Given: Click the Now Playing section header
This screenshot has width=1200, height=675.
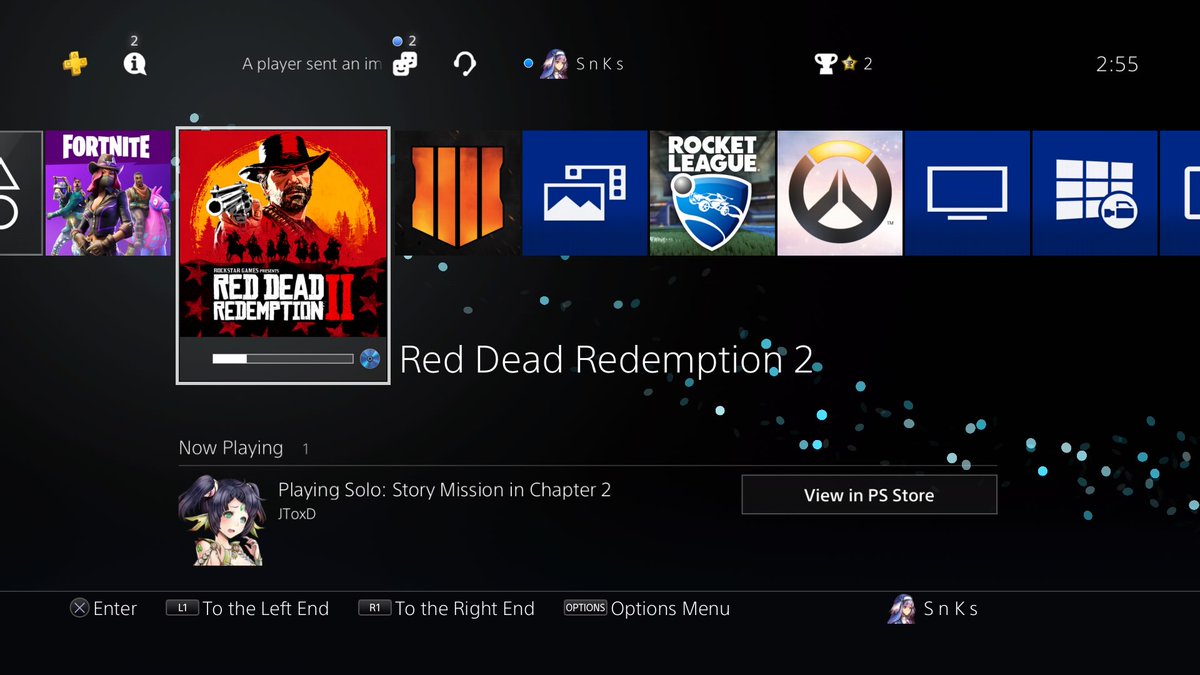Looking at the screenshot, I should pos(231,448).
